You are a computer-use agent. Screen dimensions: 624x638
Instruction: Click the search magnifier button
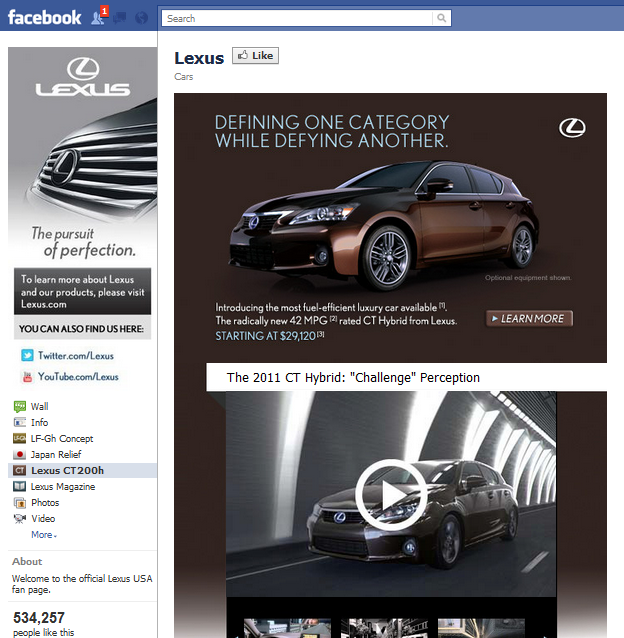[441, 18]
